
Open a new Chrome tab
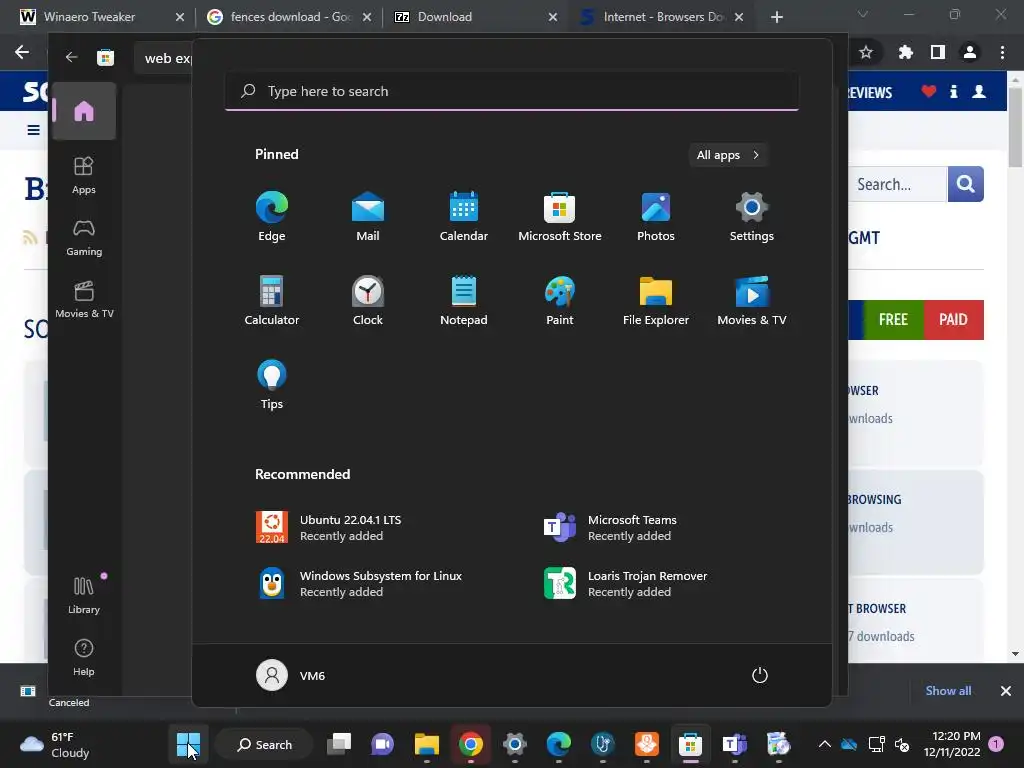[x=776, y=17]
